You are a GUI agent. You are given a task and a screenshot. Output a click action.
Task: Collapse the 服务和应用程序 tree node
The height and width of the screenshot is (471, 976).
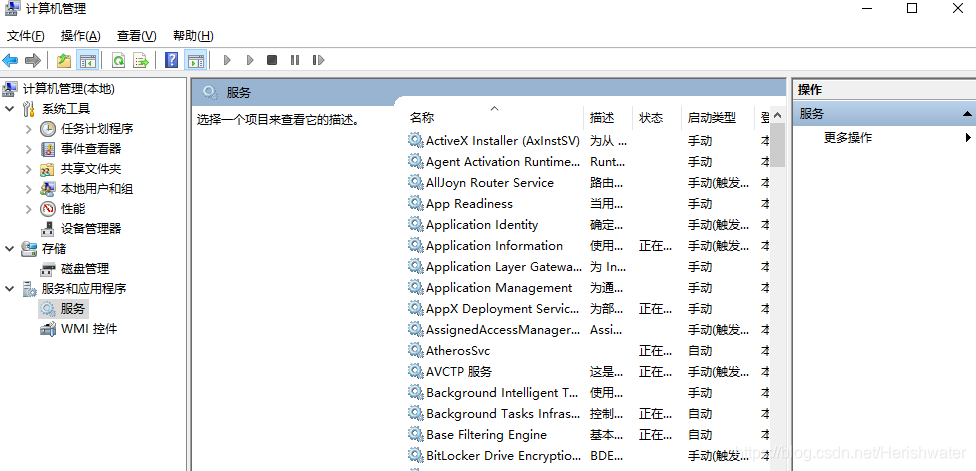9,289
